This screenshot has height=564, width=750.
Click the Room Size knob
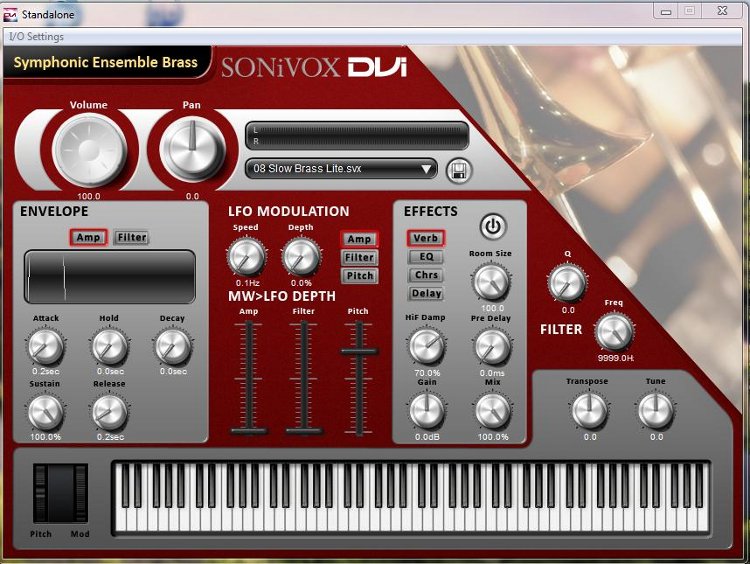pos(491,283)
